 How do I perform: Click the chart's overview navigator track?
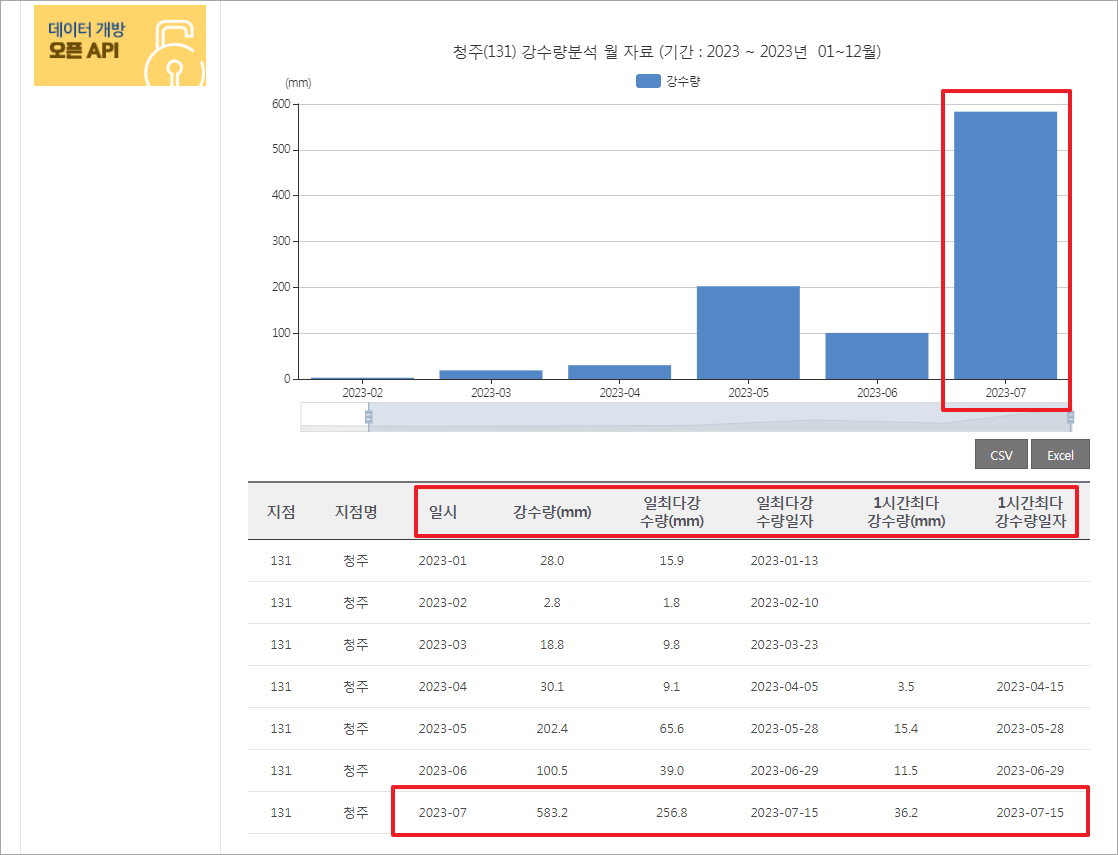(700, 418)
